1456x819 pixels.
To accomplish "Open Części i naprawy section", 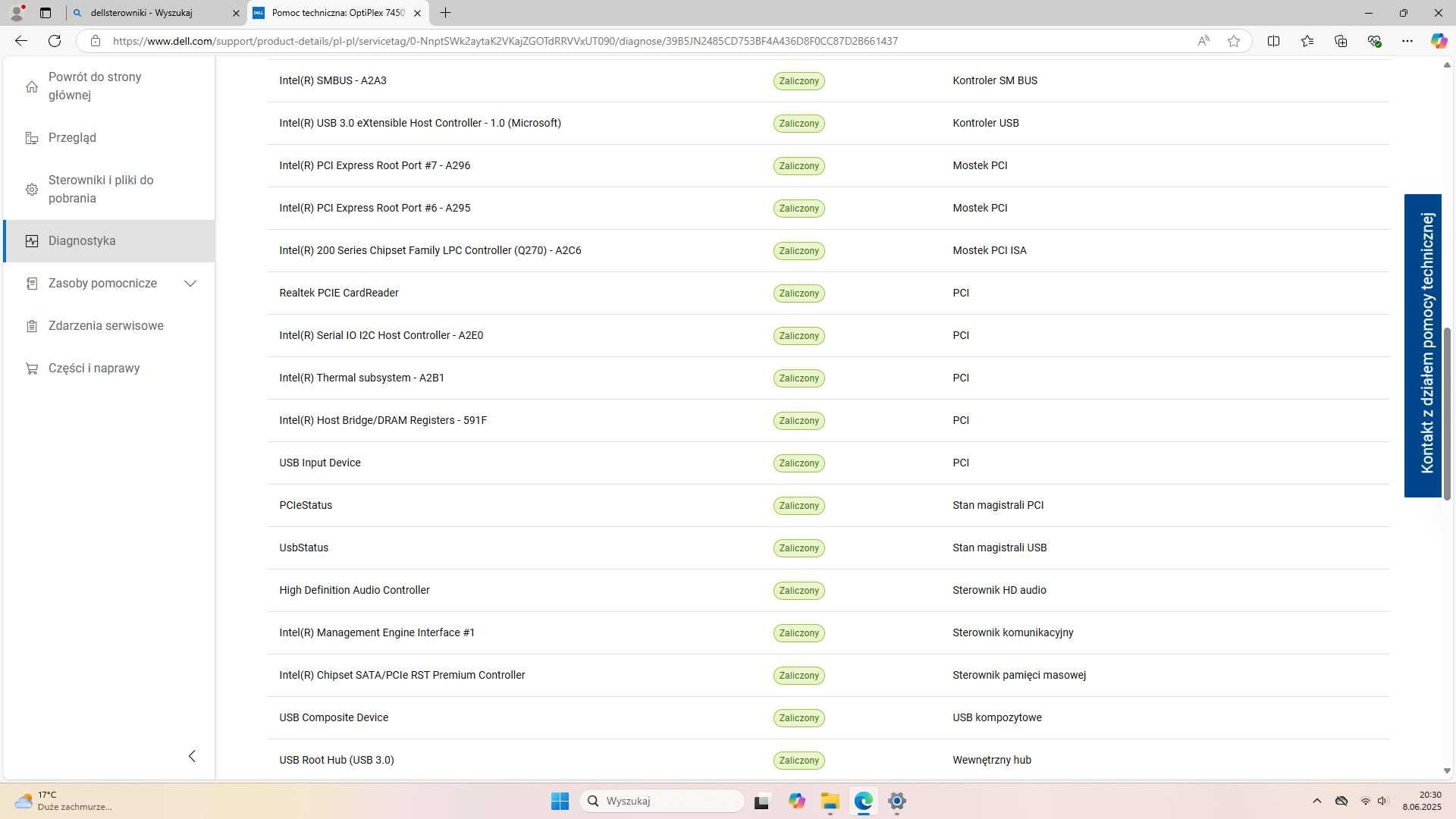I will (x=109, y=368).
